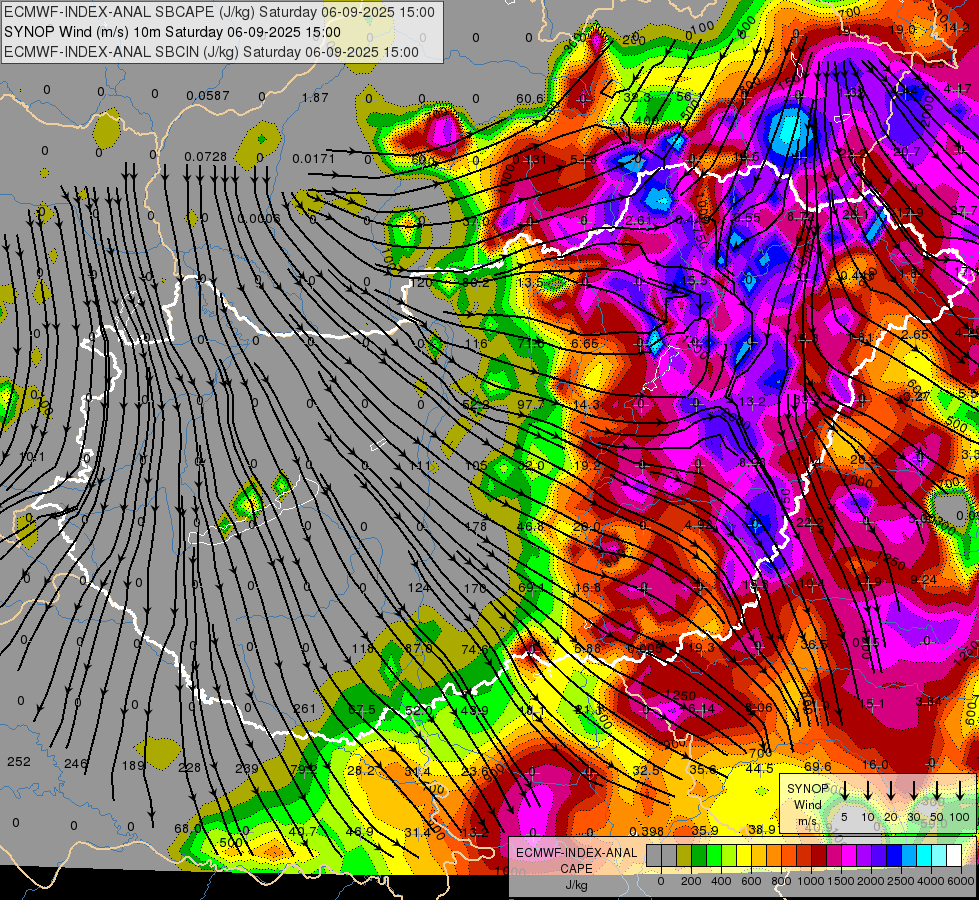
Task: Click the station value 124
Action: [419, 587]
